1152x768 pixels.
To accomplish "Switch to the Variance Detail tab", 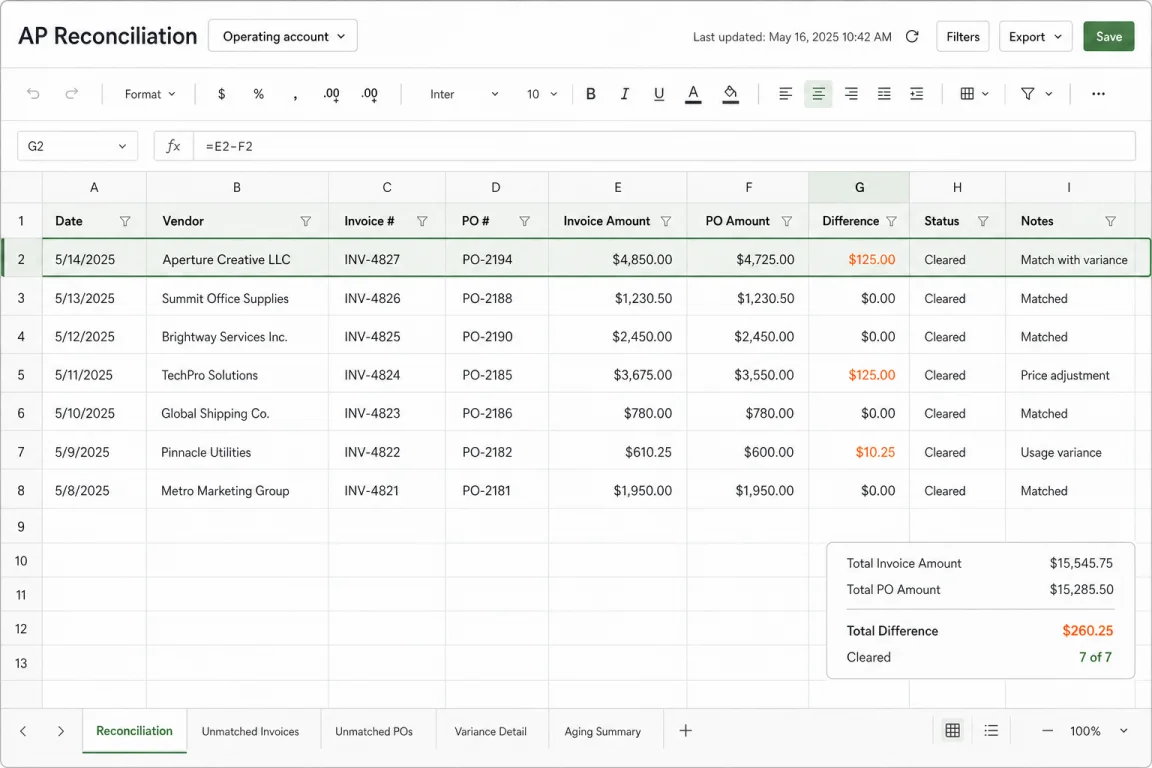I will (491, 731).
